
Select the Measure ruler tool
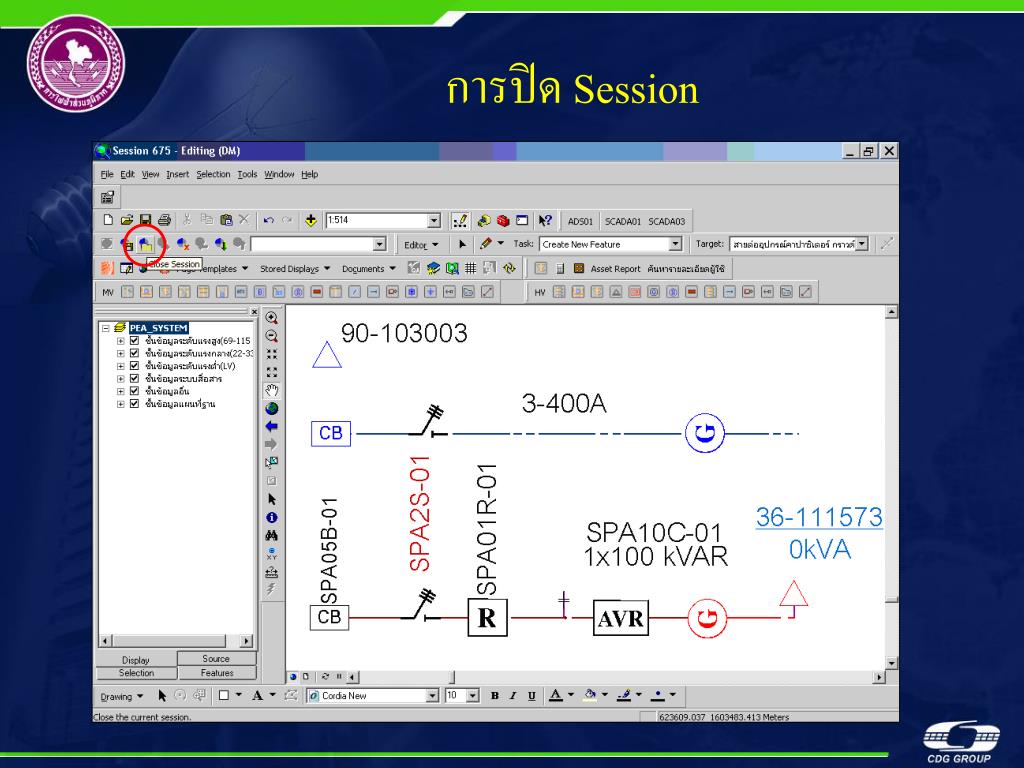click(272, 573)
